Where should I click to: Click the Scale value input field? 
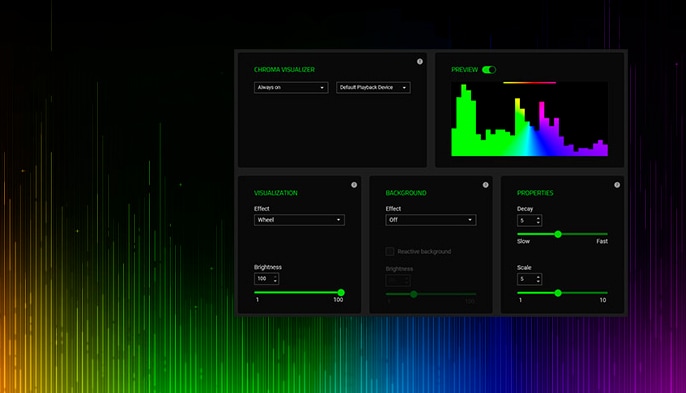[x=529, y=279]
